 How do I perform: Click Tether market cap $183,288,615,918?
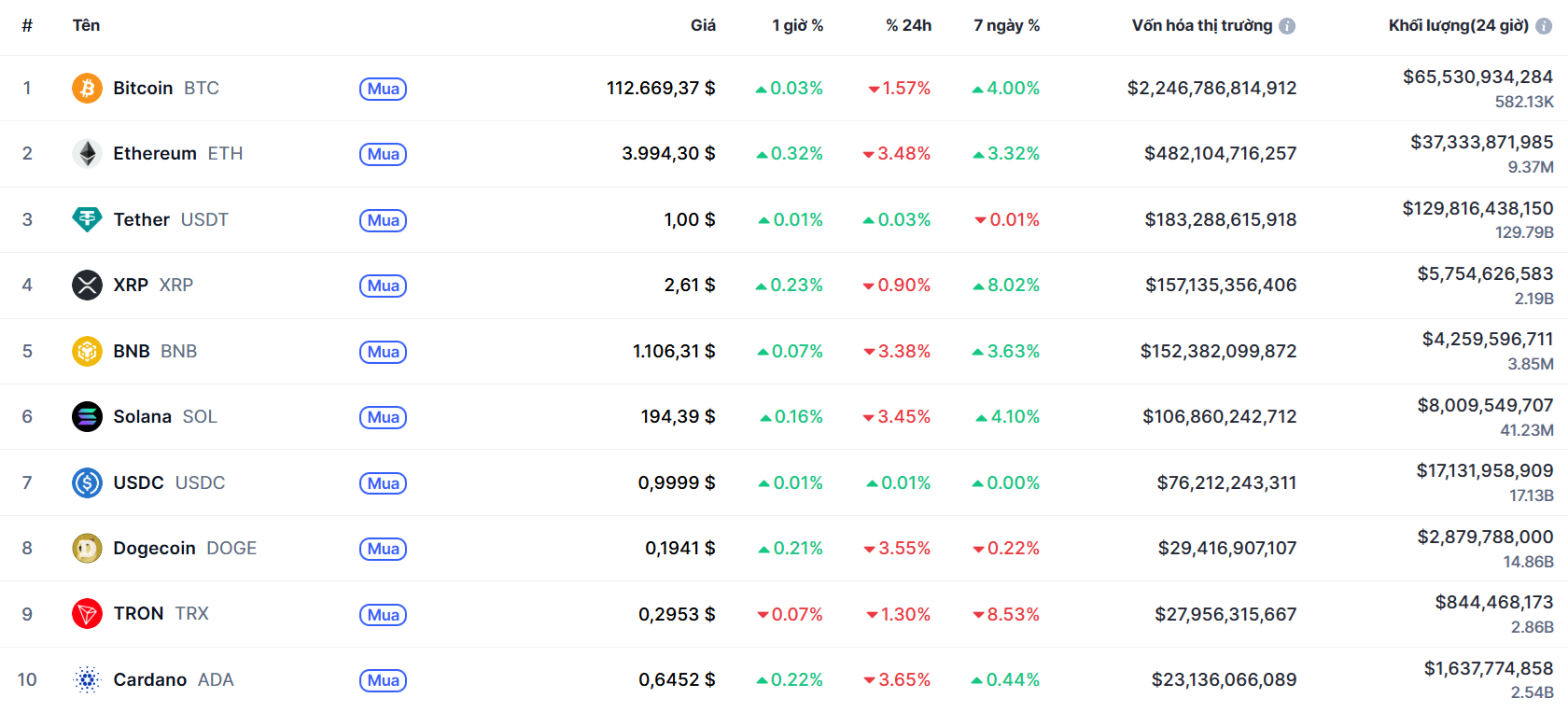click(x=1221, y=219)
